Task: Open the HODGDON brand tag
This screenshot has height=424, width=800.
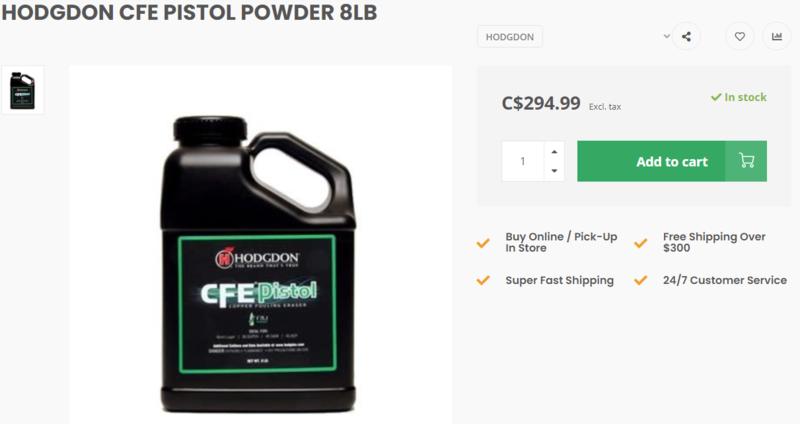Action: (x=510, y=37)
